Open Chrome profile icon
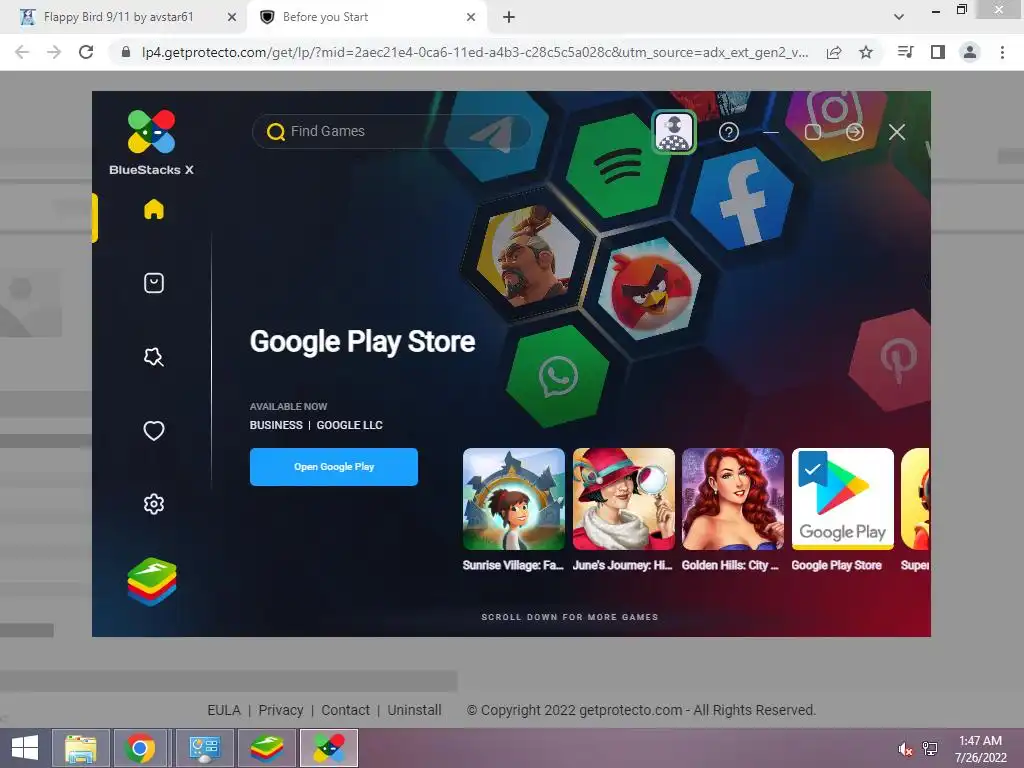Image resolution: width=1024 pixels, height=768 pixels. coord(970,52)
